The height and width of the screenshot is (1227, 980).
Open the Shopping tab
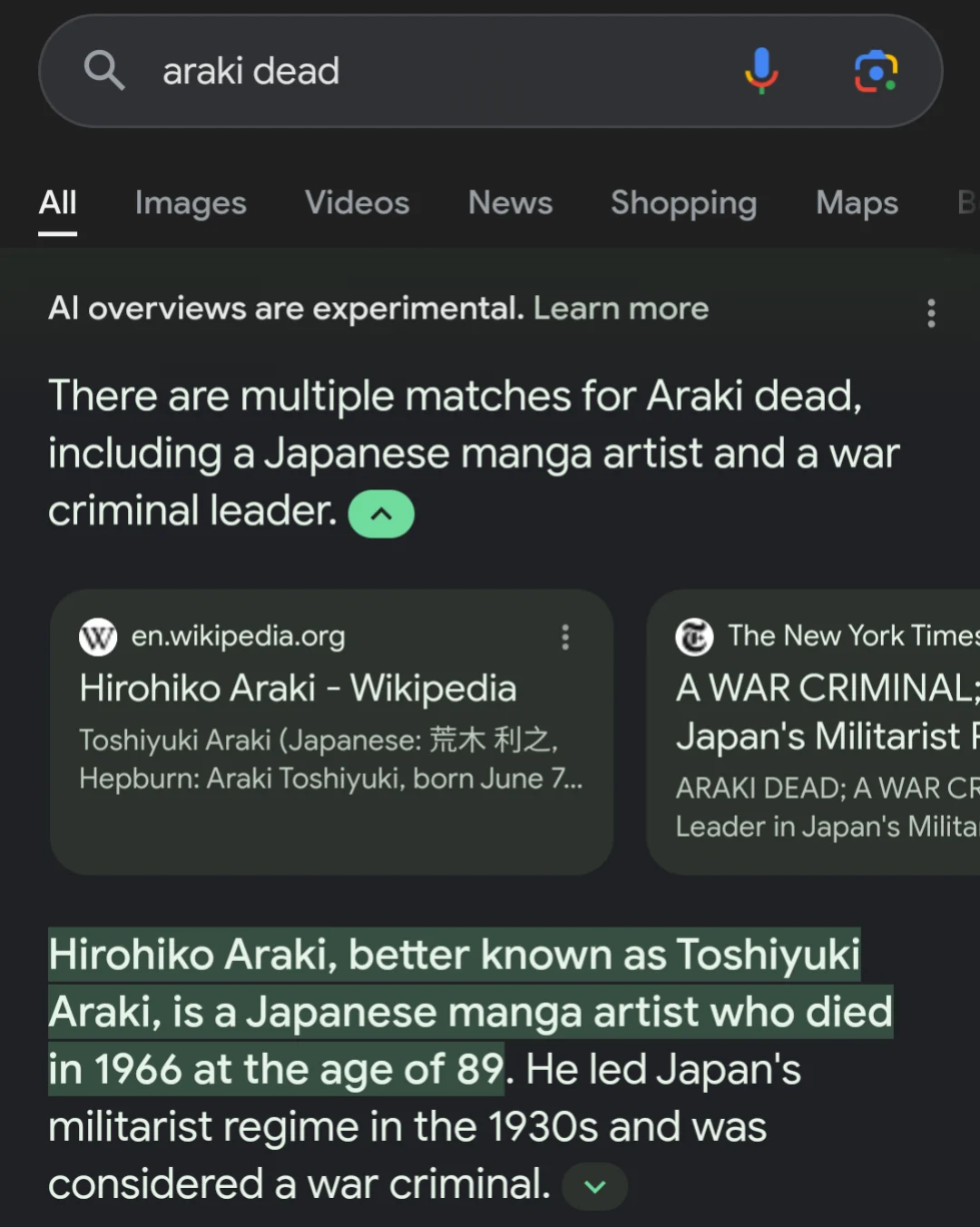[683, 202]
